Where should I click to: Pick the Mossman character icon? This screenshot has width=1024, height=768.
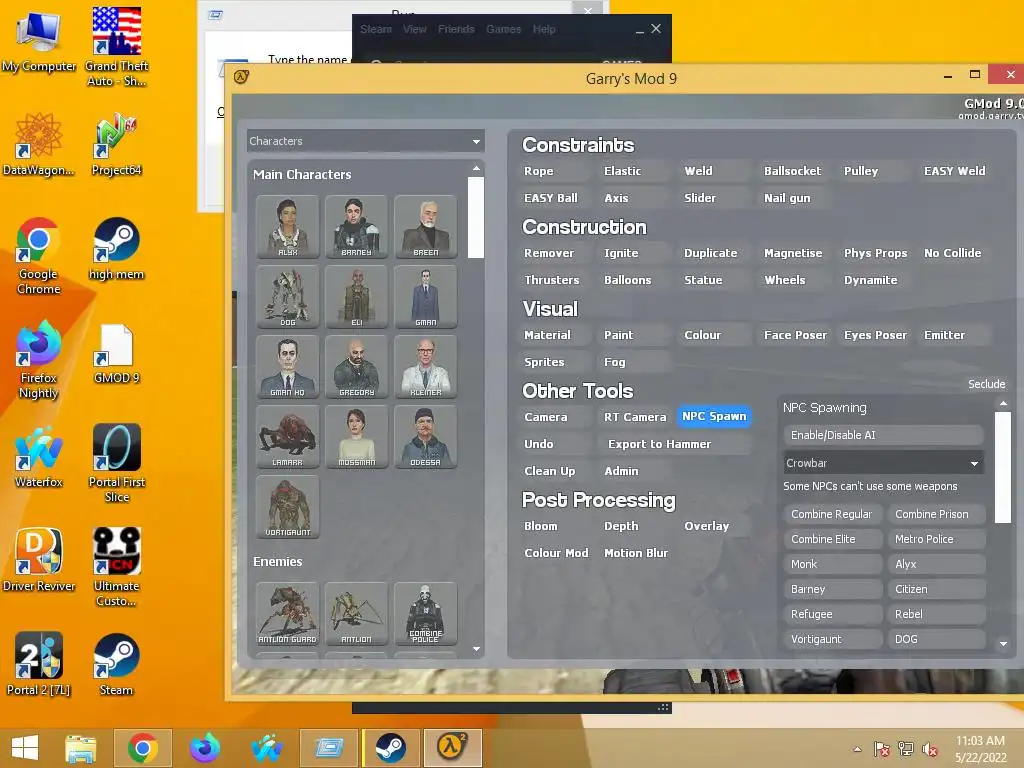pos(356,436)
